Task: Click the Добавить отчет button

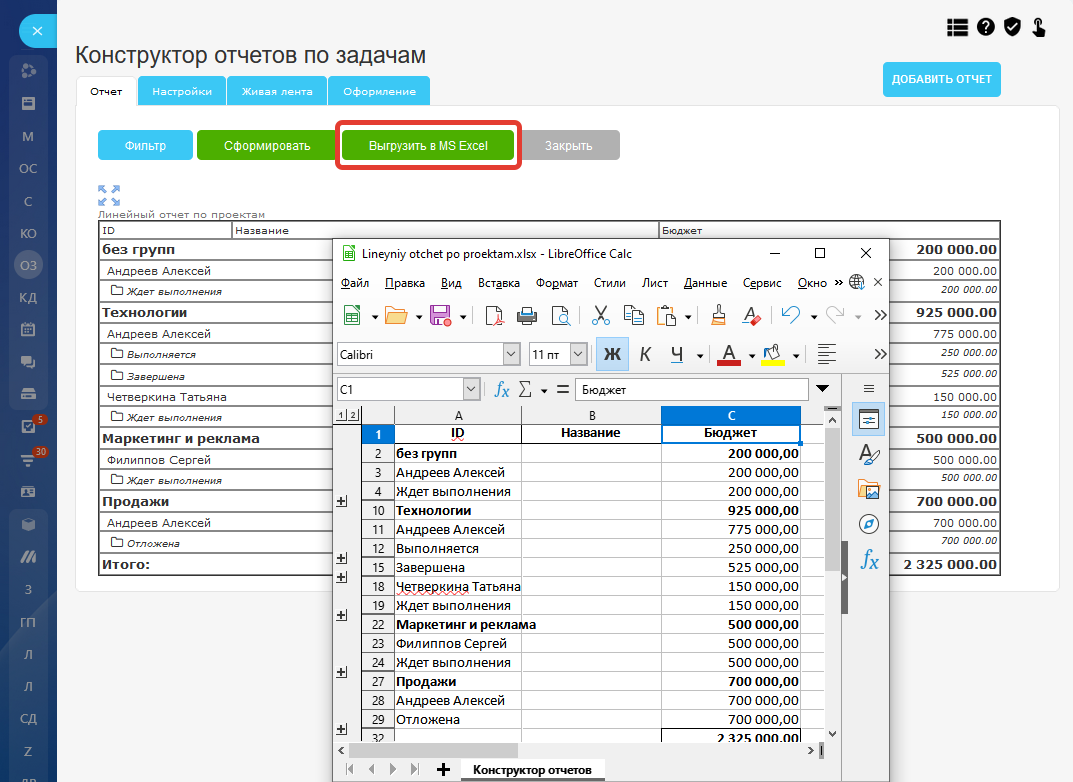Action: pos(941,79)
